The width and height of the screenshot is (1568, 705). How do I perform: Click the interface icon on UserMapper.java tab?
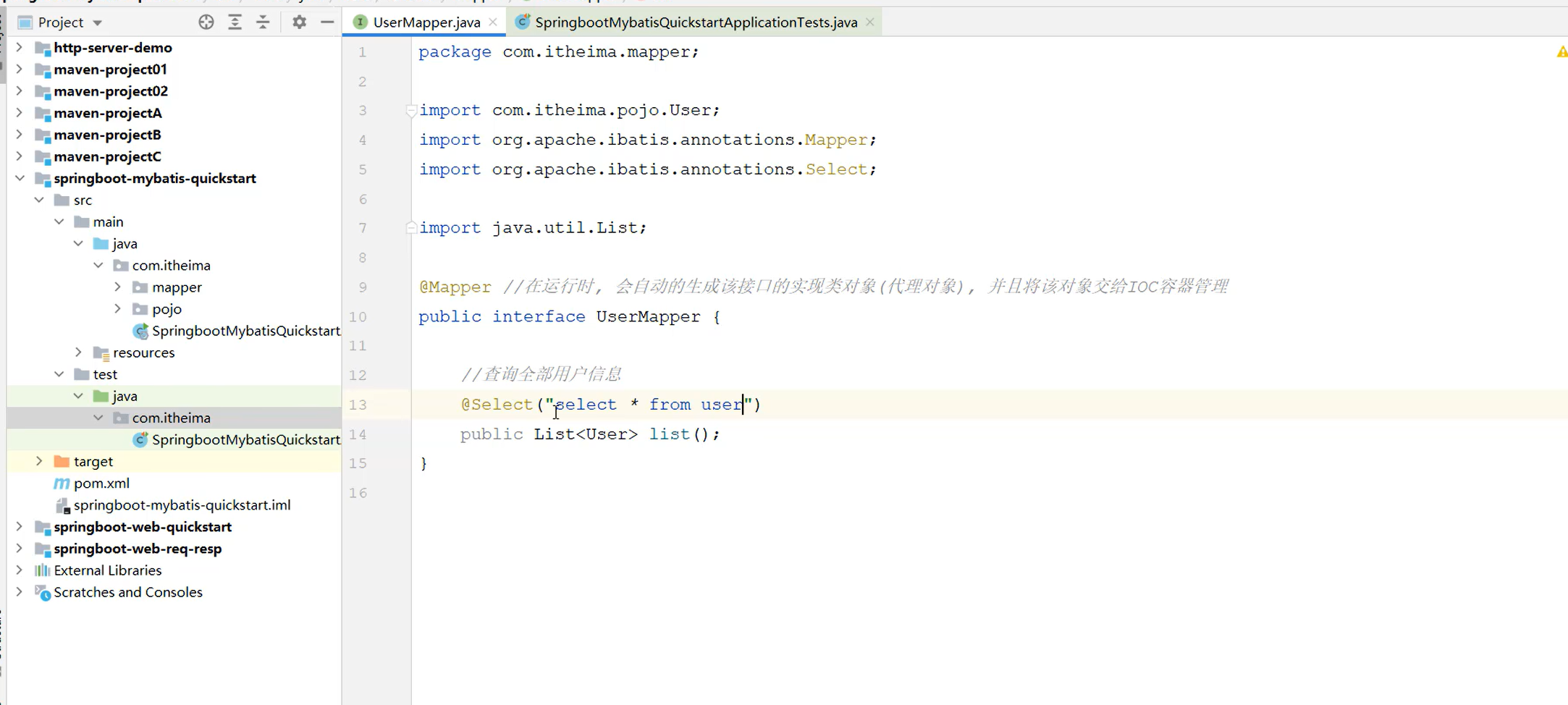click(x=360, y=22)
